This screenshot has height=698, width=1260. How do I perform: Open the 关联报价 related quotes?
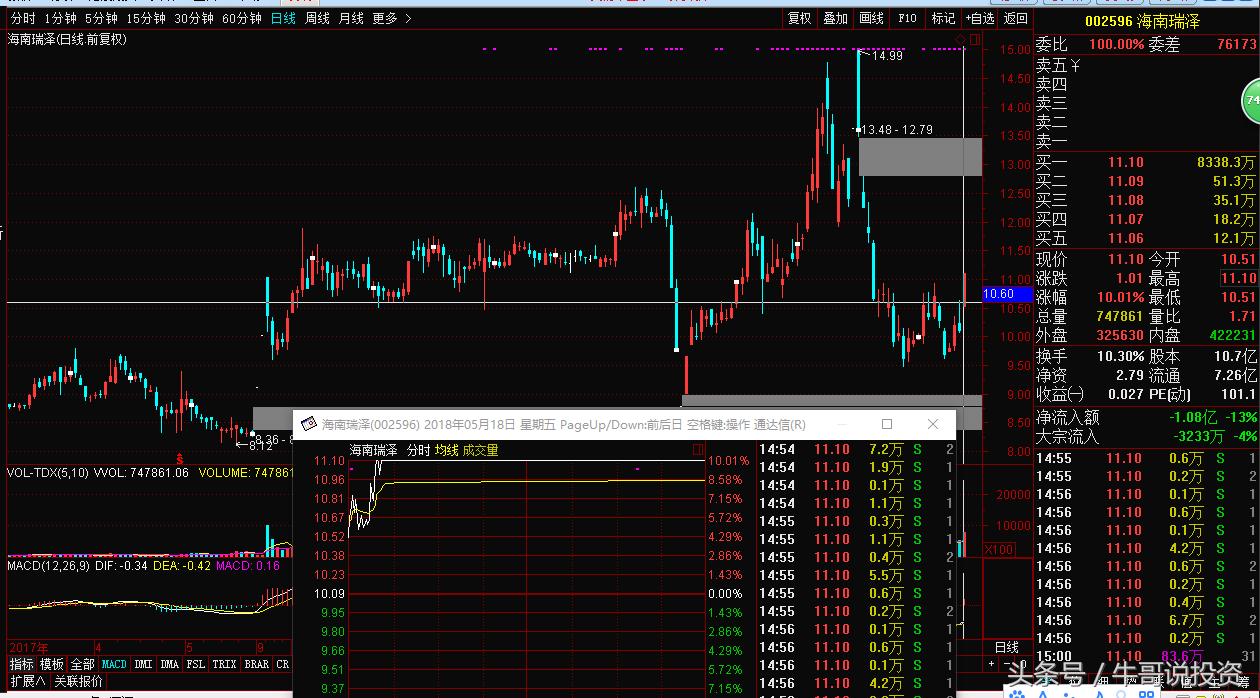79,681
